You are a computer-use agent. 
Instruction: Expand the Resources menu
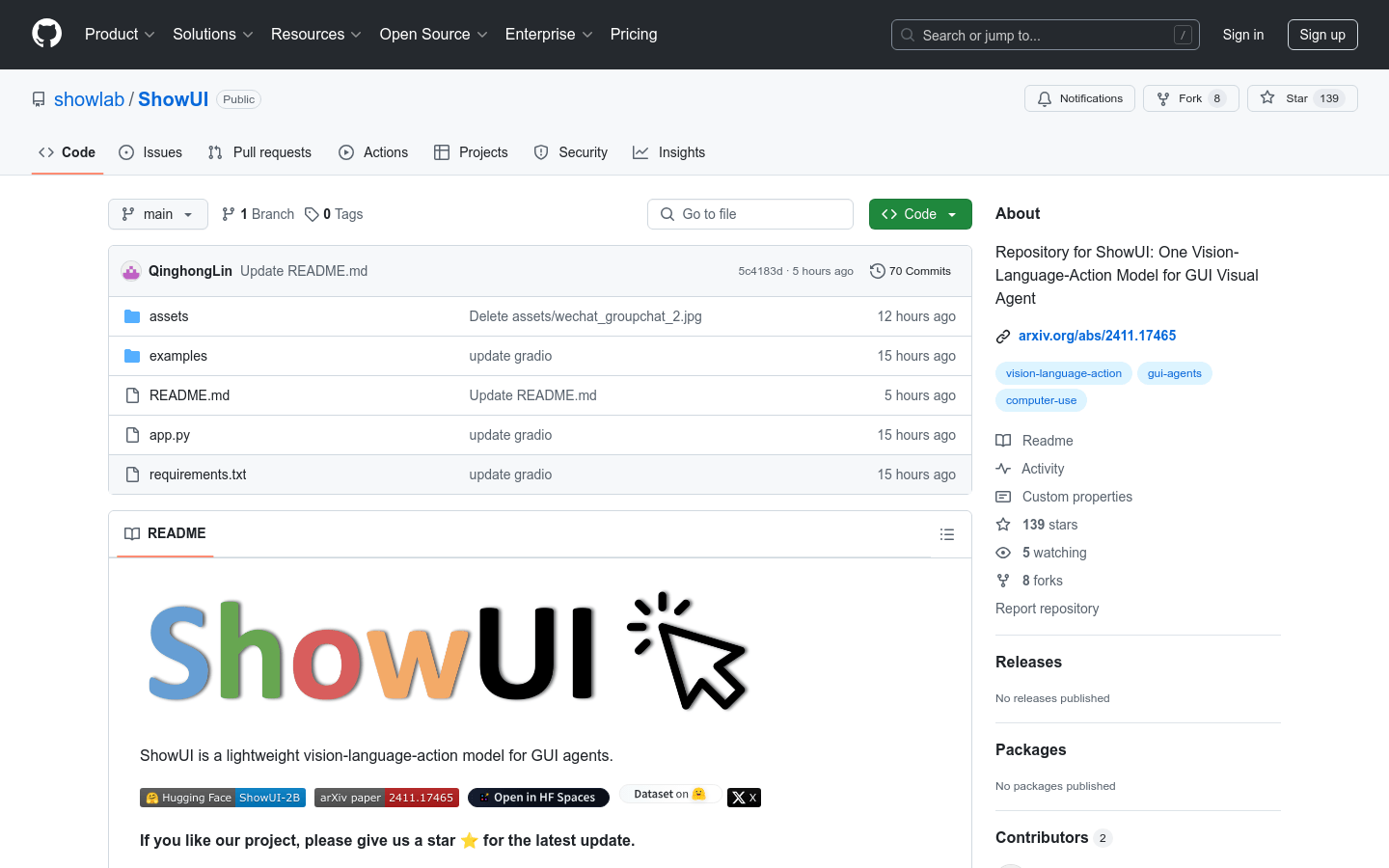click(x=316, y=34)
